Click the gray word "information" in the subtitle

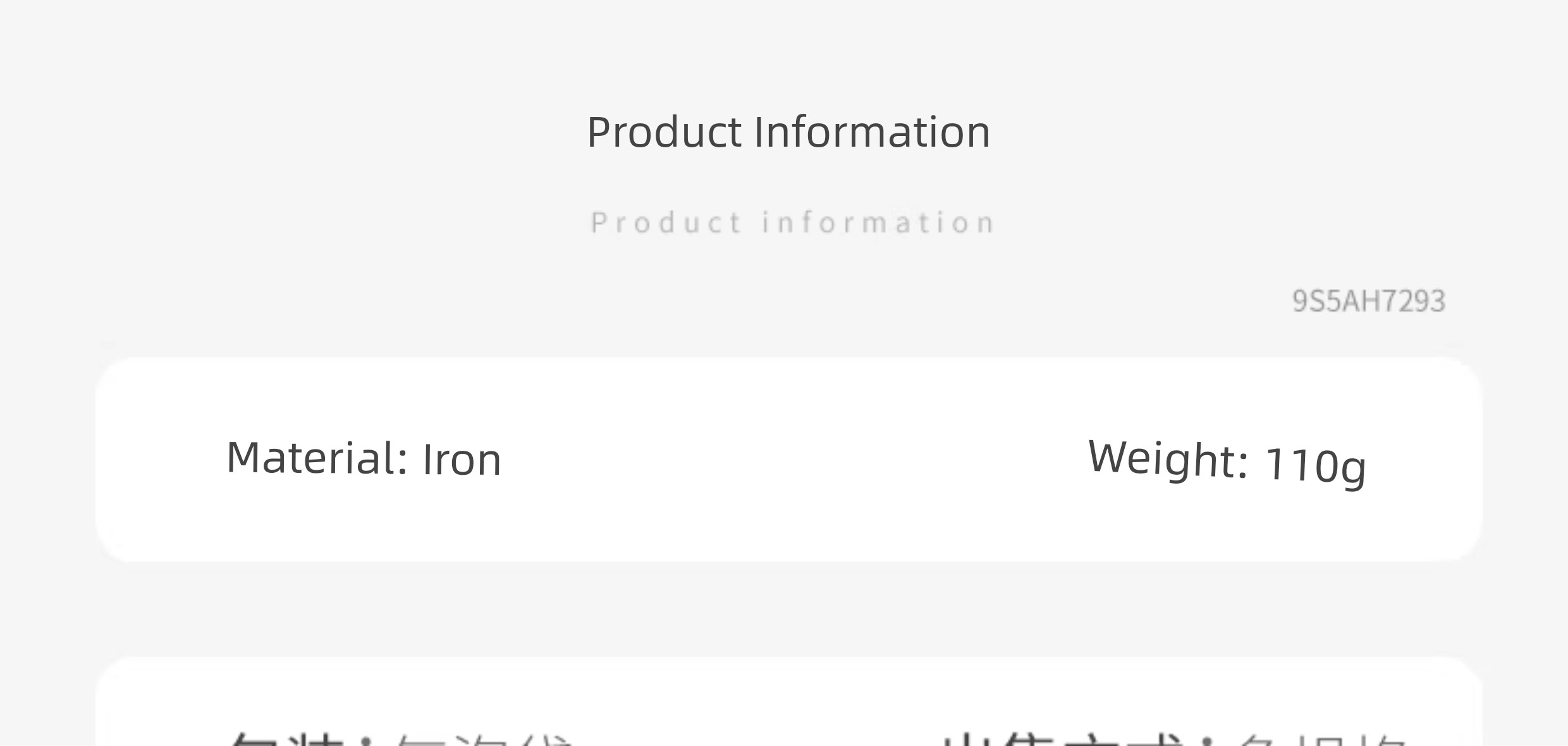tap(878, 223)
